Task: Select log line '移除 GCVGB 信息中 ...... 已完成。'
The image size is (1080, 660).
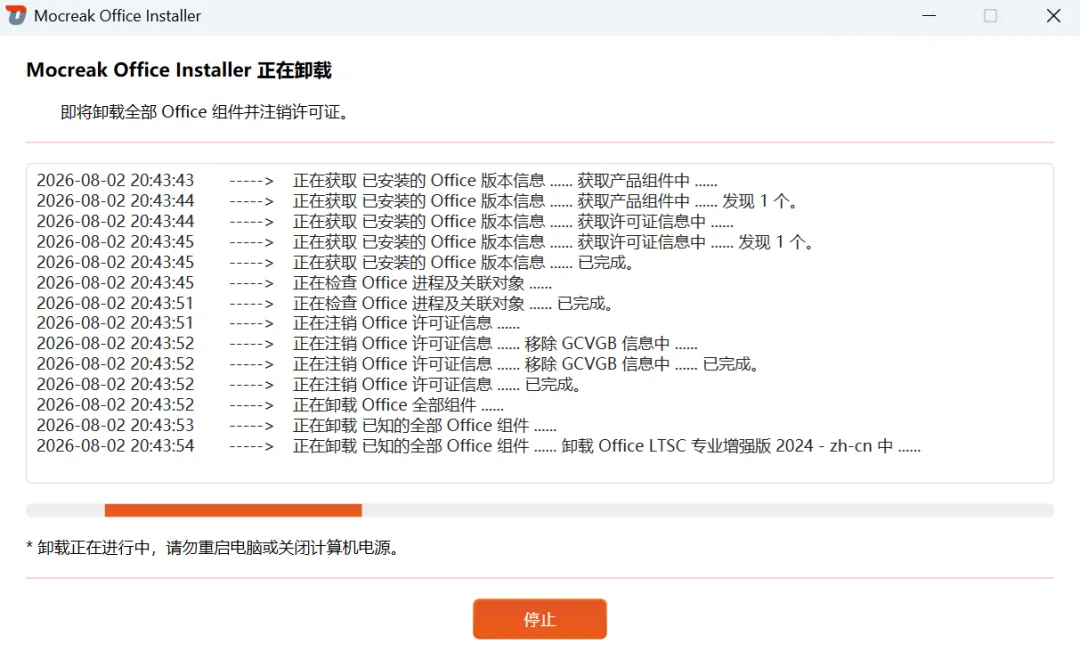Action: tap(398, 364)
